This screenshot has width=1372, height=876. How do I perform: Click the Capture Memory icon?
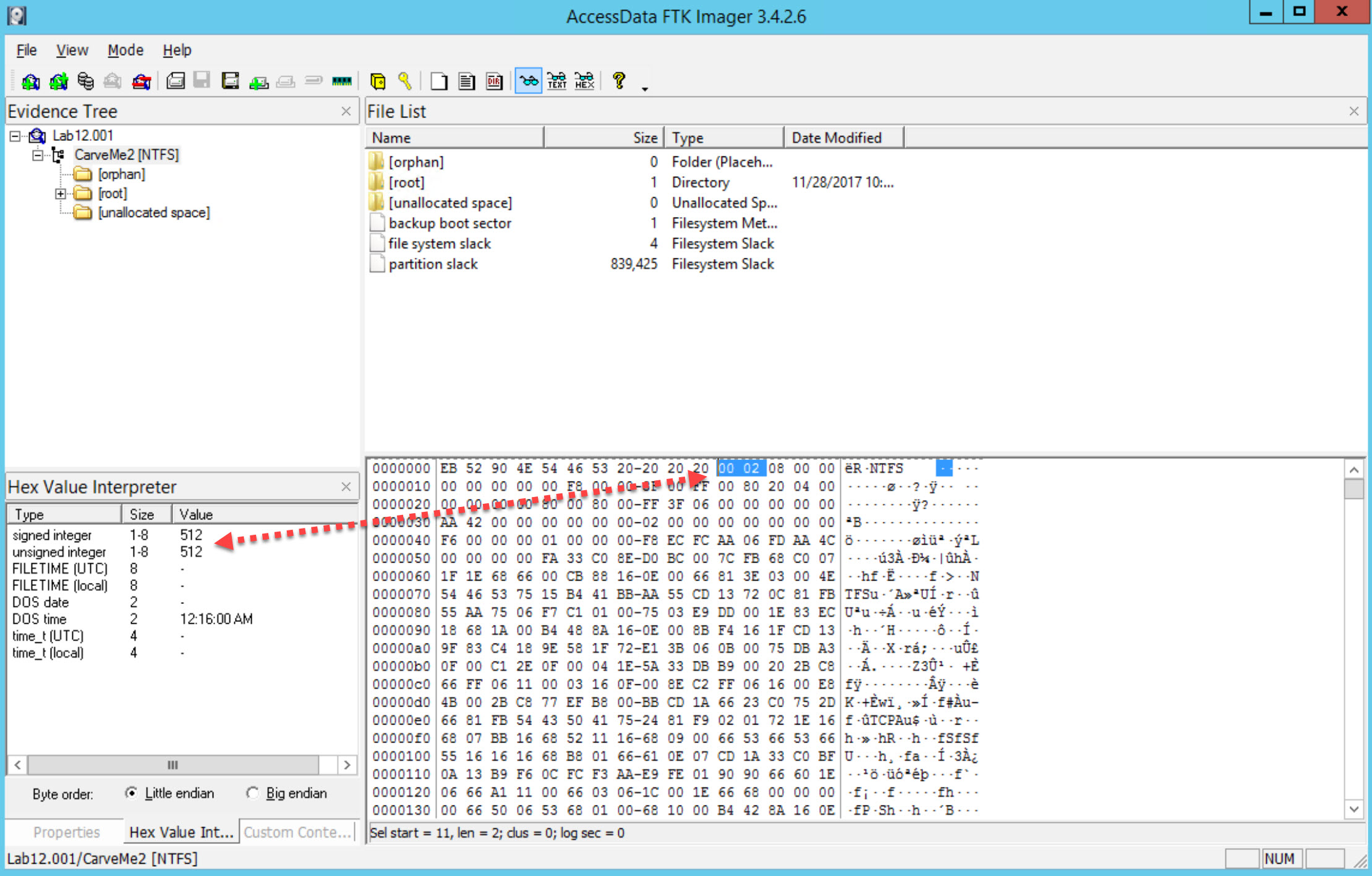click(x=341, y=81)
